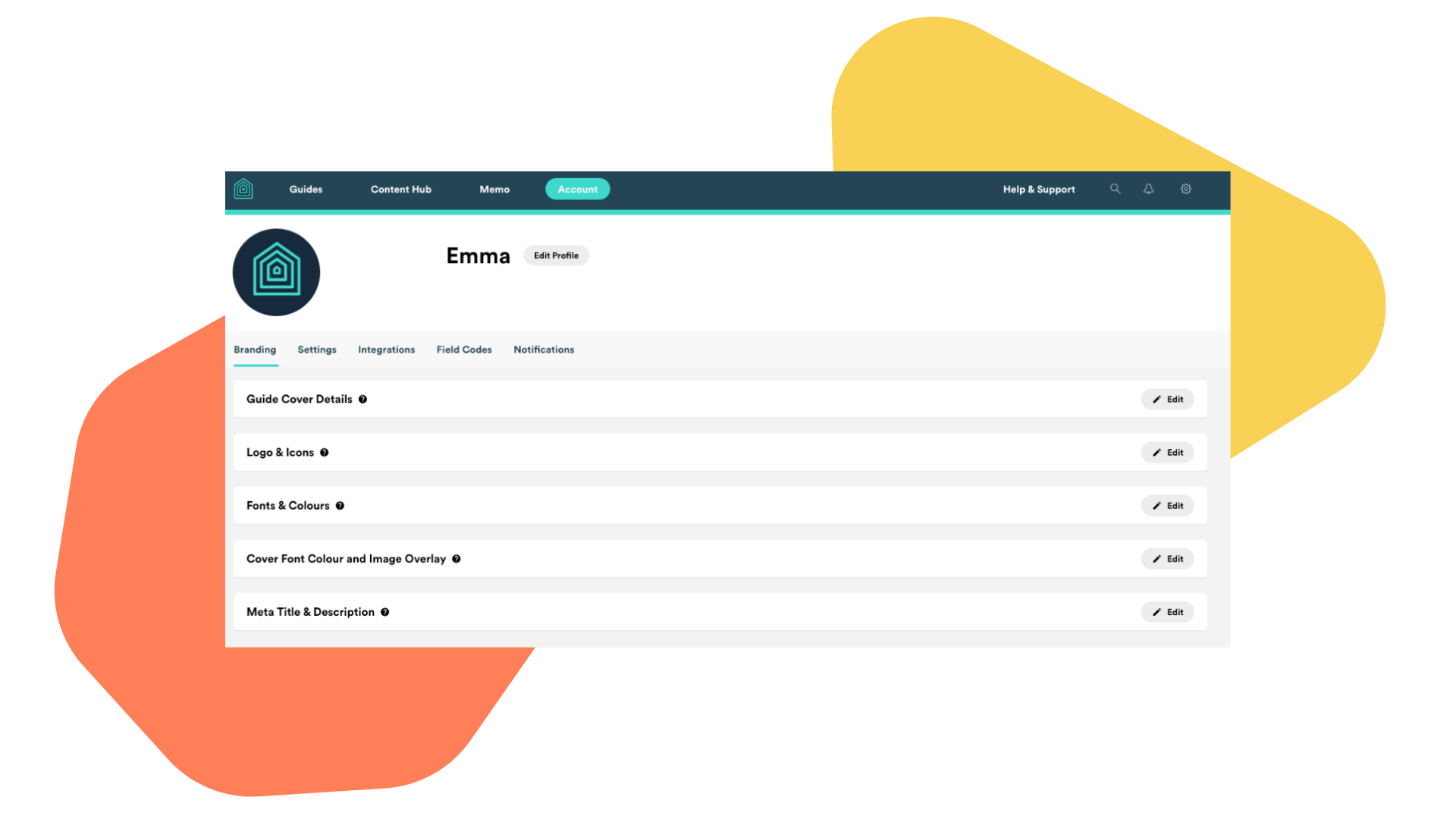Switch to the Branding tab

(x=255, y=350)
